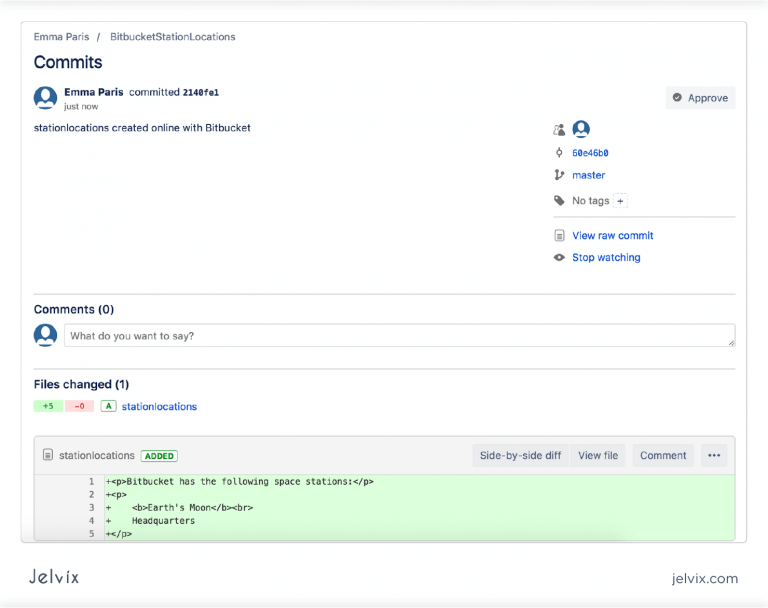Click the branch icon beside master
768x608 pixels.
click(x=559, y=175)
